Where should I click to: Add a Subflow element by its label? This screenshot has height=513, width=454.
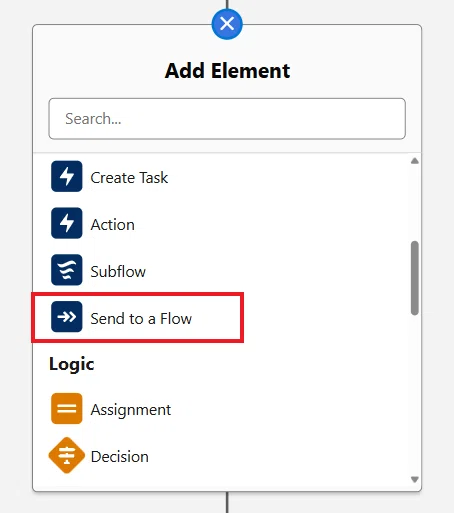click(x=118, y=272)
